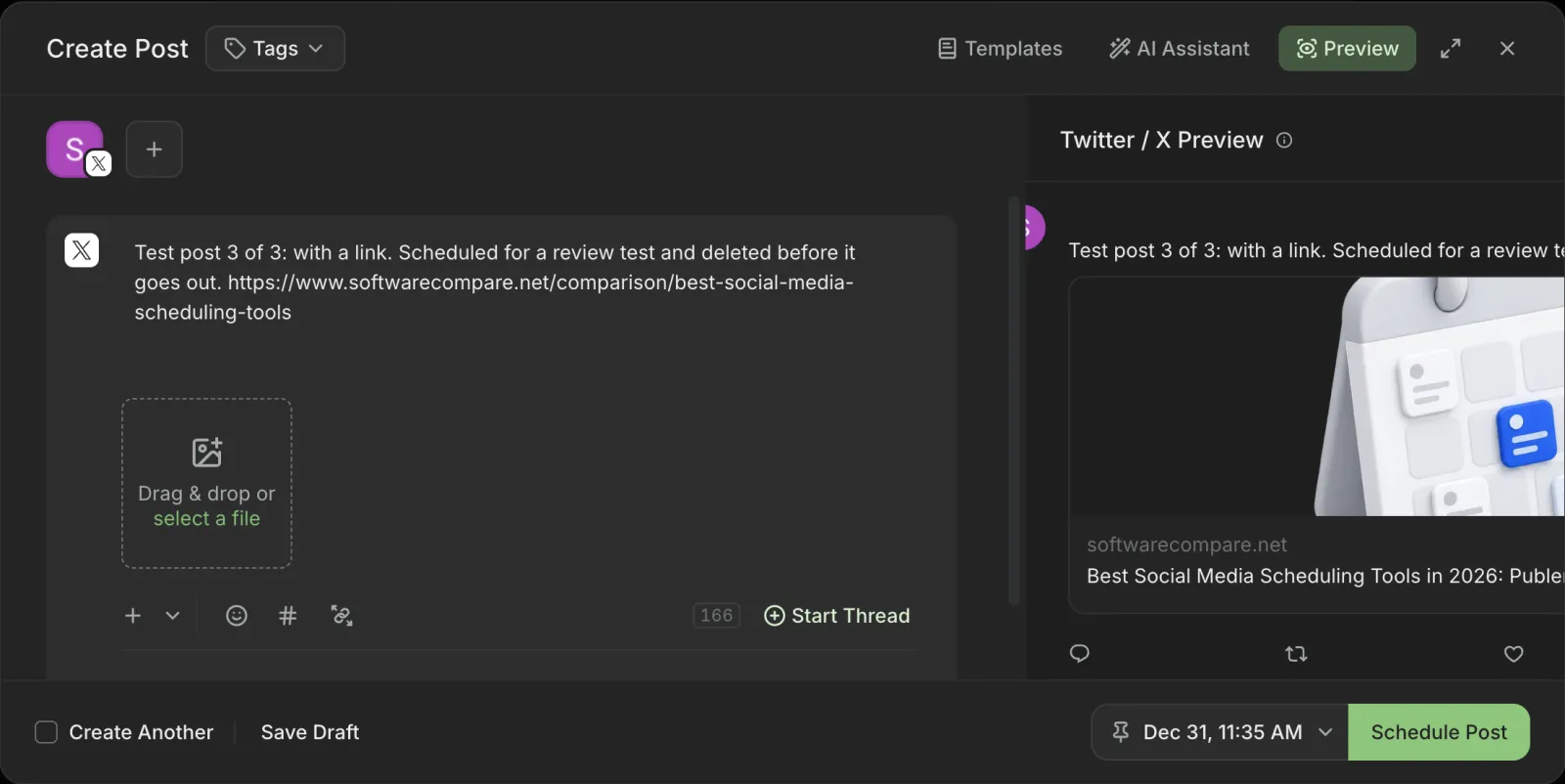1565x784 pixels.
Task: Click the X platform icon beside post text
Action: [82, 250]
